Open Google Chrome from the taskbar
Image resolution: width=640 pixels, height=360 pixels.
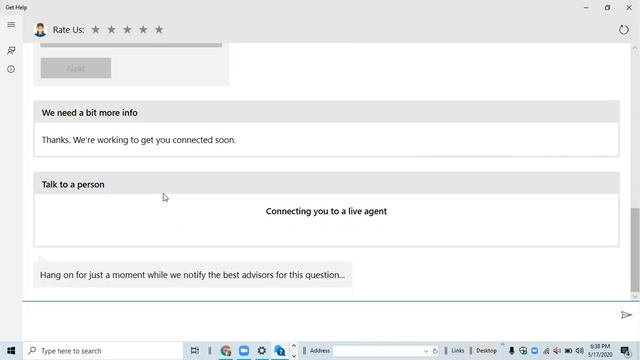coord(226,351)
